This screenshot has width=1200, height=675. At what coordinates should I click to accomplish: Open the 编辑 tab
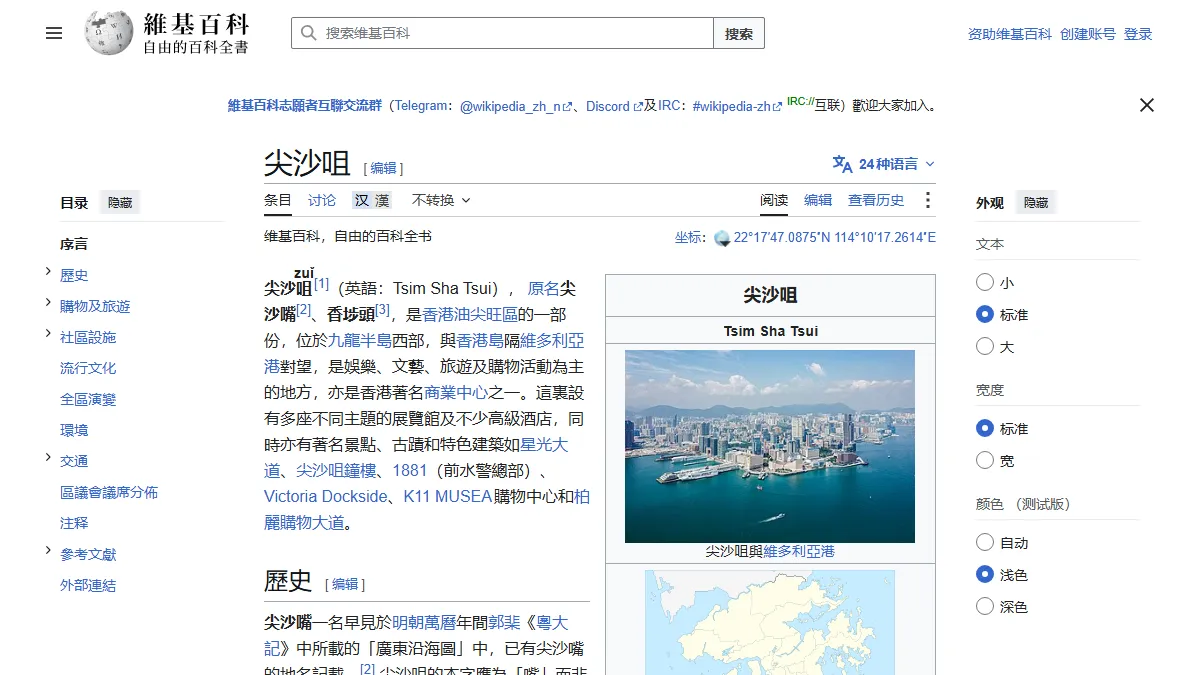(x=818, y=200)
